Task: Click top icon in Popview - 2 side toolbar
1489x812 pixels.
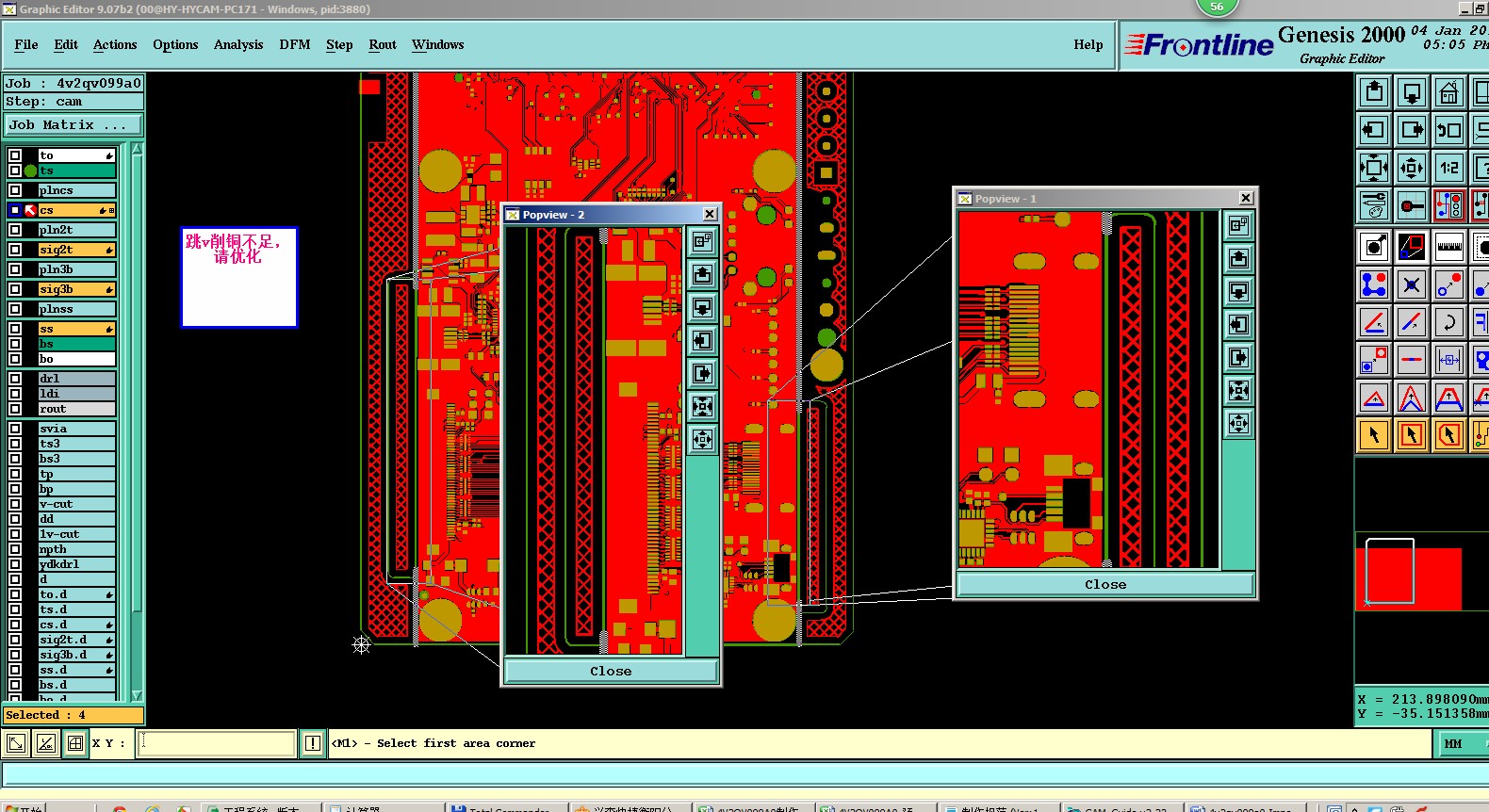Action: click(702, 241)
